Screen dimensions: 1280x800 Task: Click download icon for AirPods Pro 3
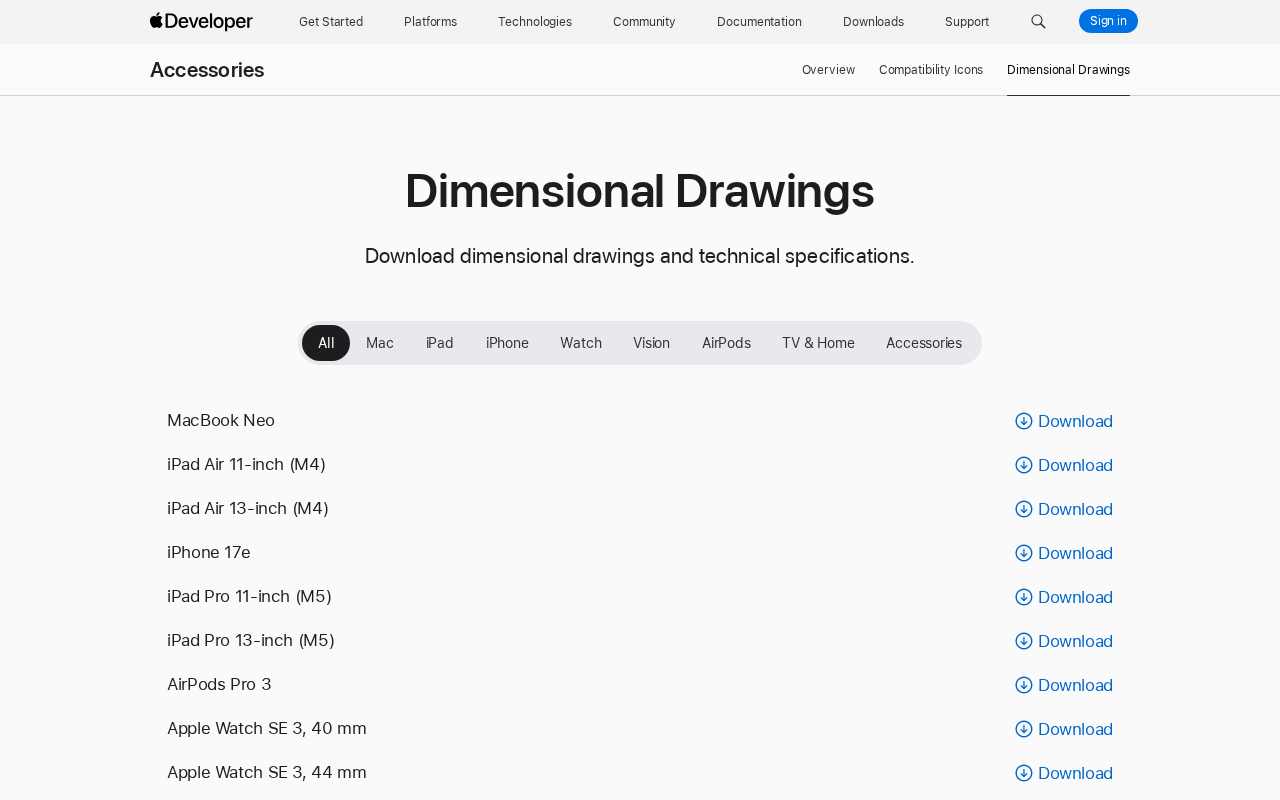tap(1024, 685)
